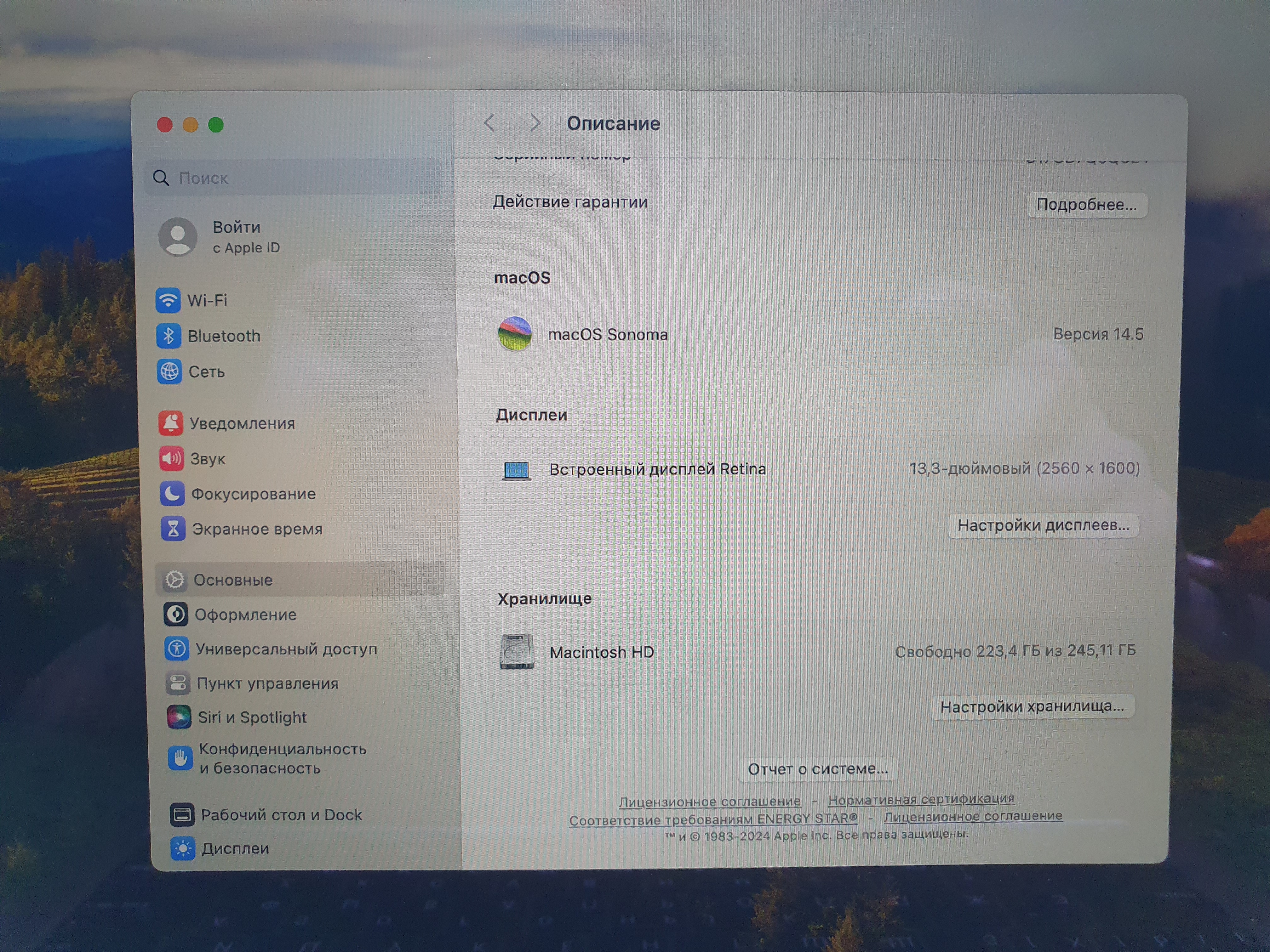Viewport: 1270px width, 952px height.
Task: Open the Нормативная сертификация link
Action: tap(920, 799)
